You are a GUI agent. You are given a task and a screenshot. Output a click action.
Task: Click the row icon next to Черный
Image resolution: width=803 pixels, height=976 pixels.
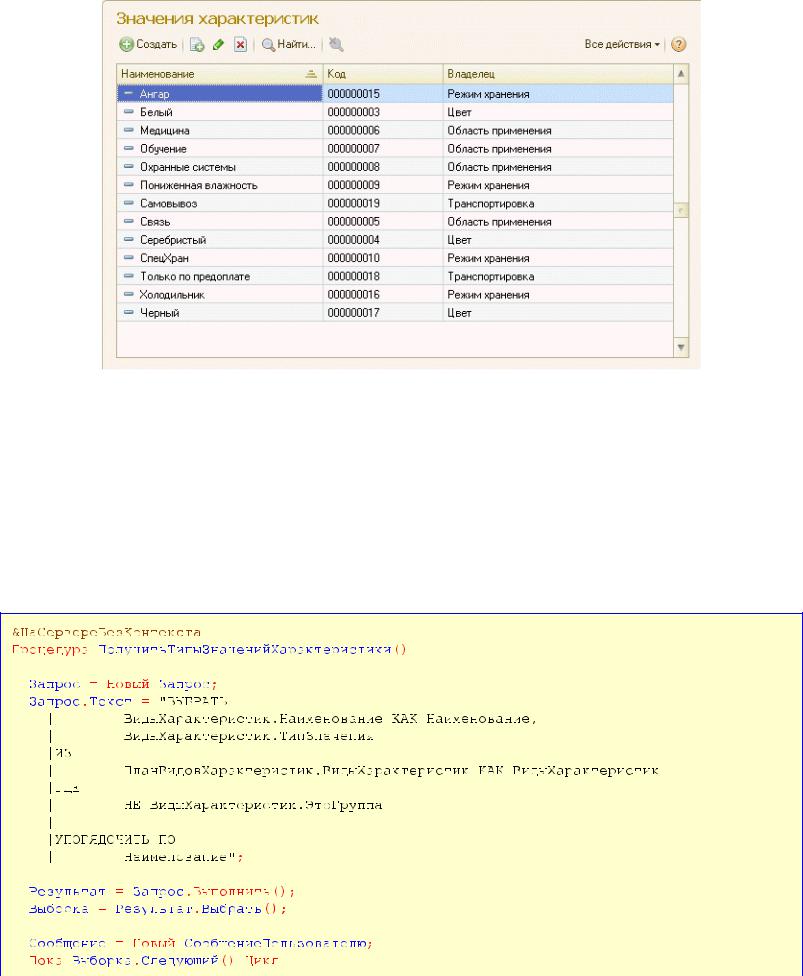[x=128, y=312]
